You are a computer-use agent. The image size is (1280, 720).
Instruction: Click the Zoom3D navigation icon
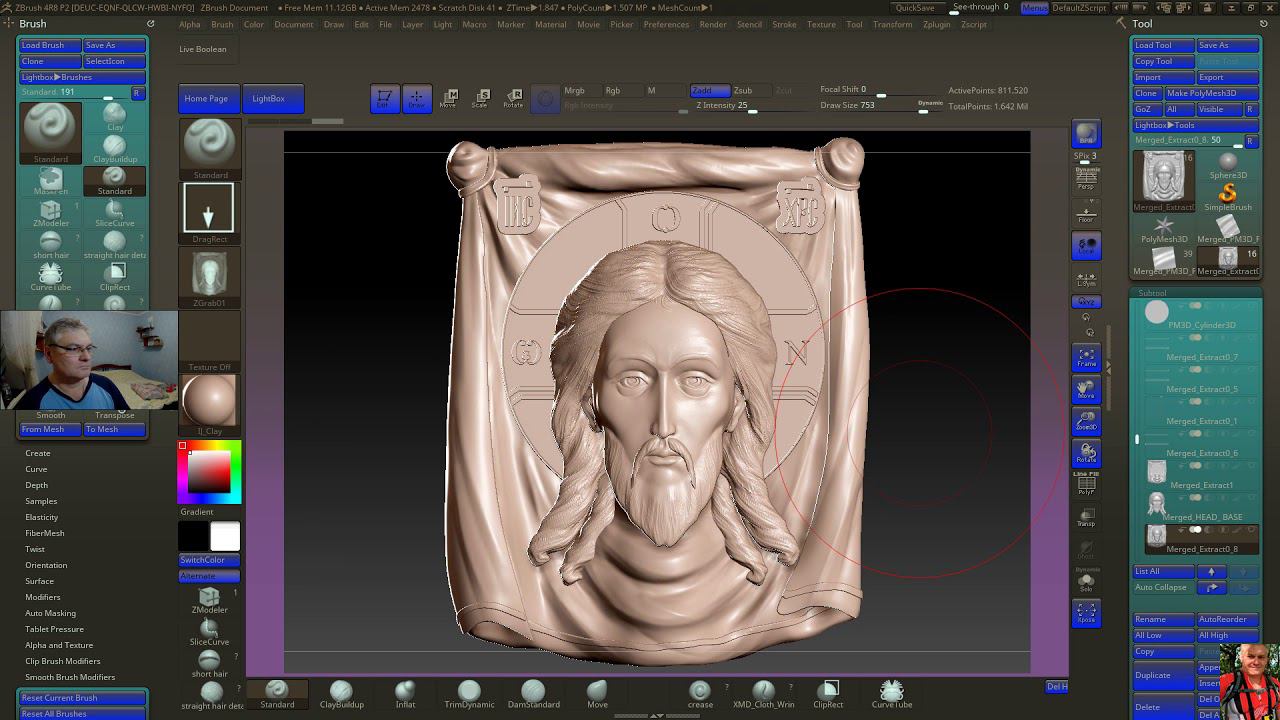click(1086, 422)
